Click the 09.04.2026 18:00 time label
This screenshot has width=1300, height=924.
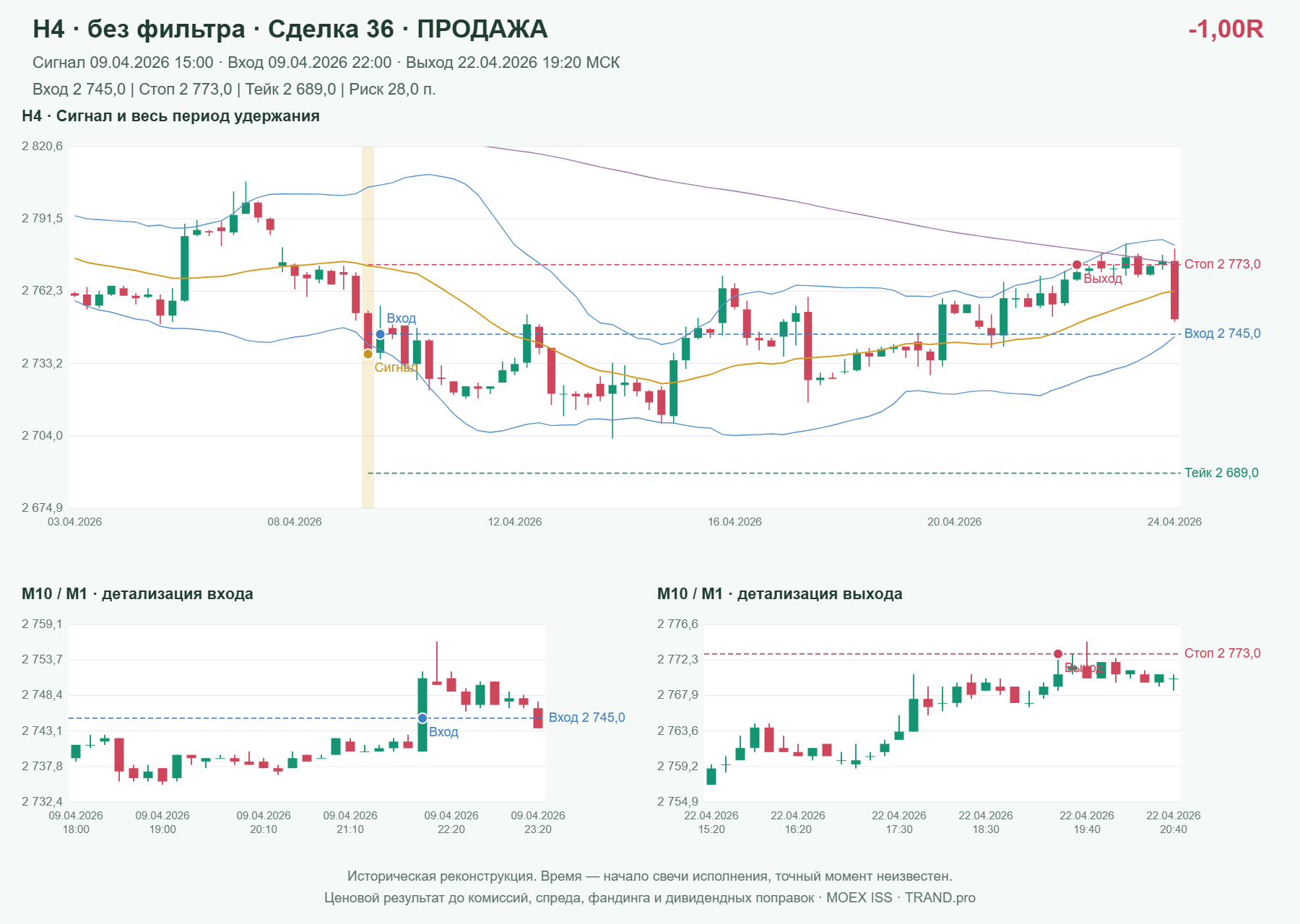click(76, 822)
